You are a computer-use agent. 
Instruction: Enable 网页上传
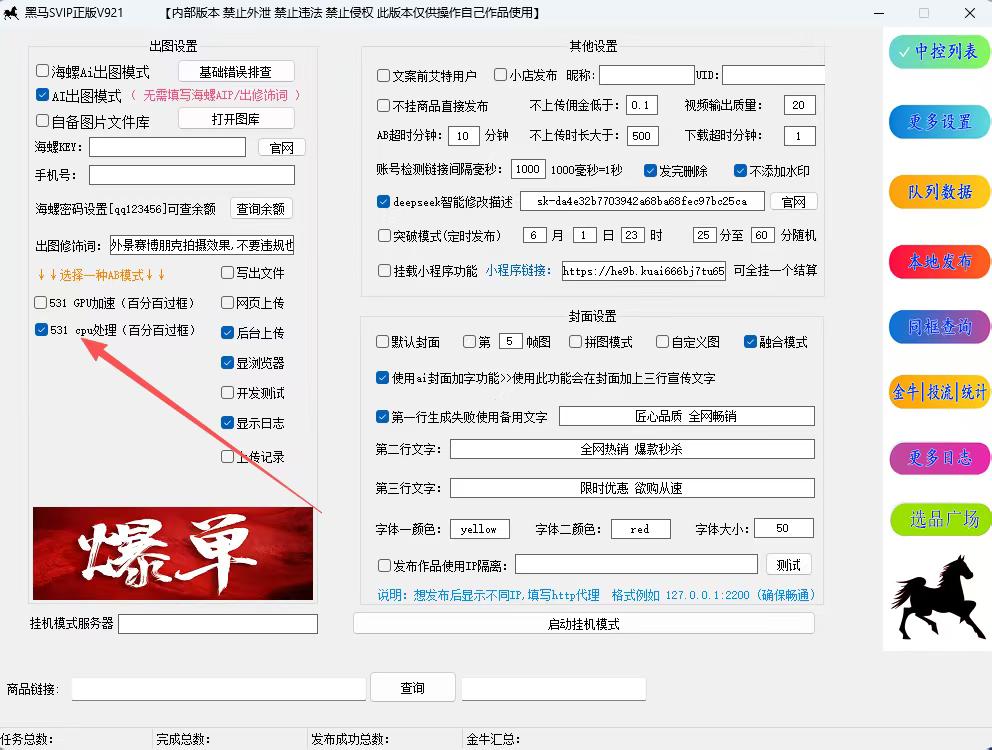click(x=228, y=303)
